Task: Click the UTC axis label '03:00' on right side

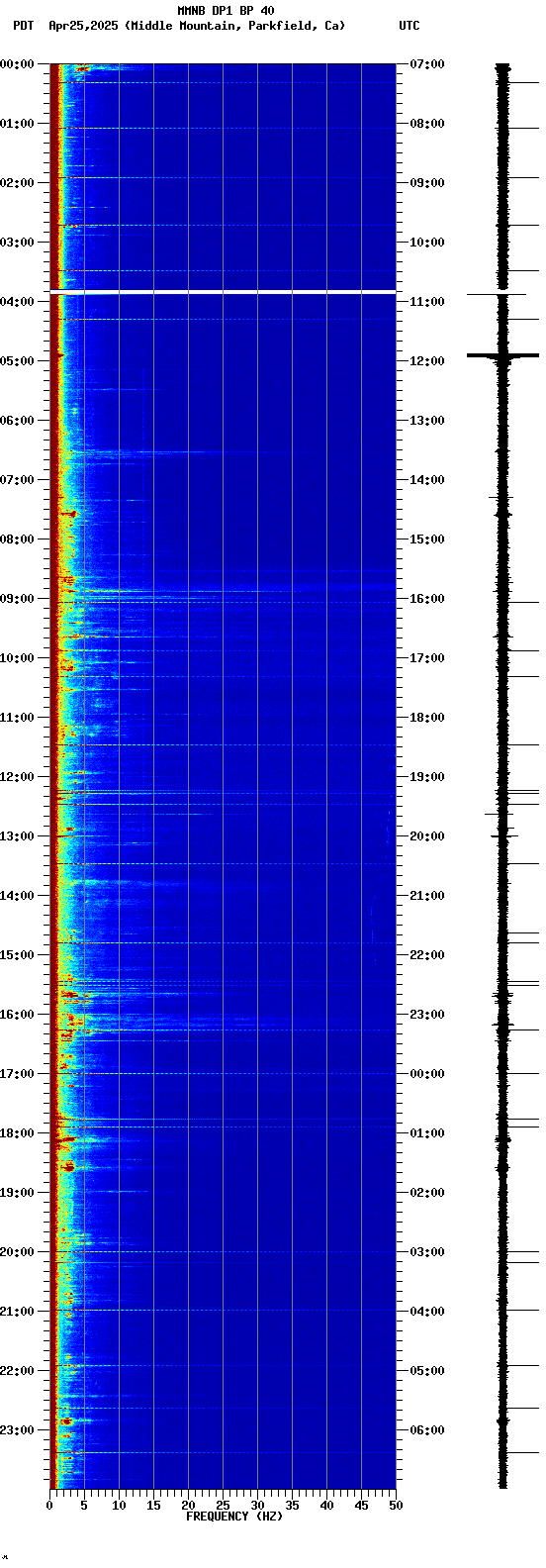Action: pos(426,1252)
